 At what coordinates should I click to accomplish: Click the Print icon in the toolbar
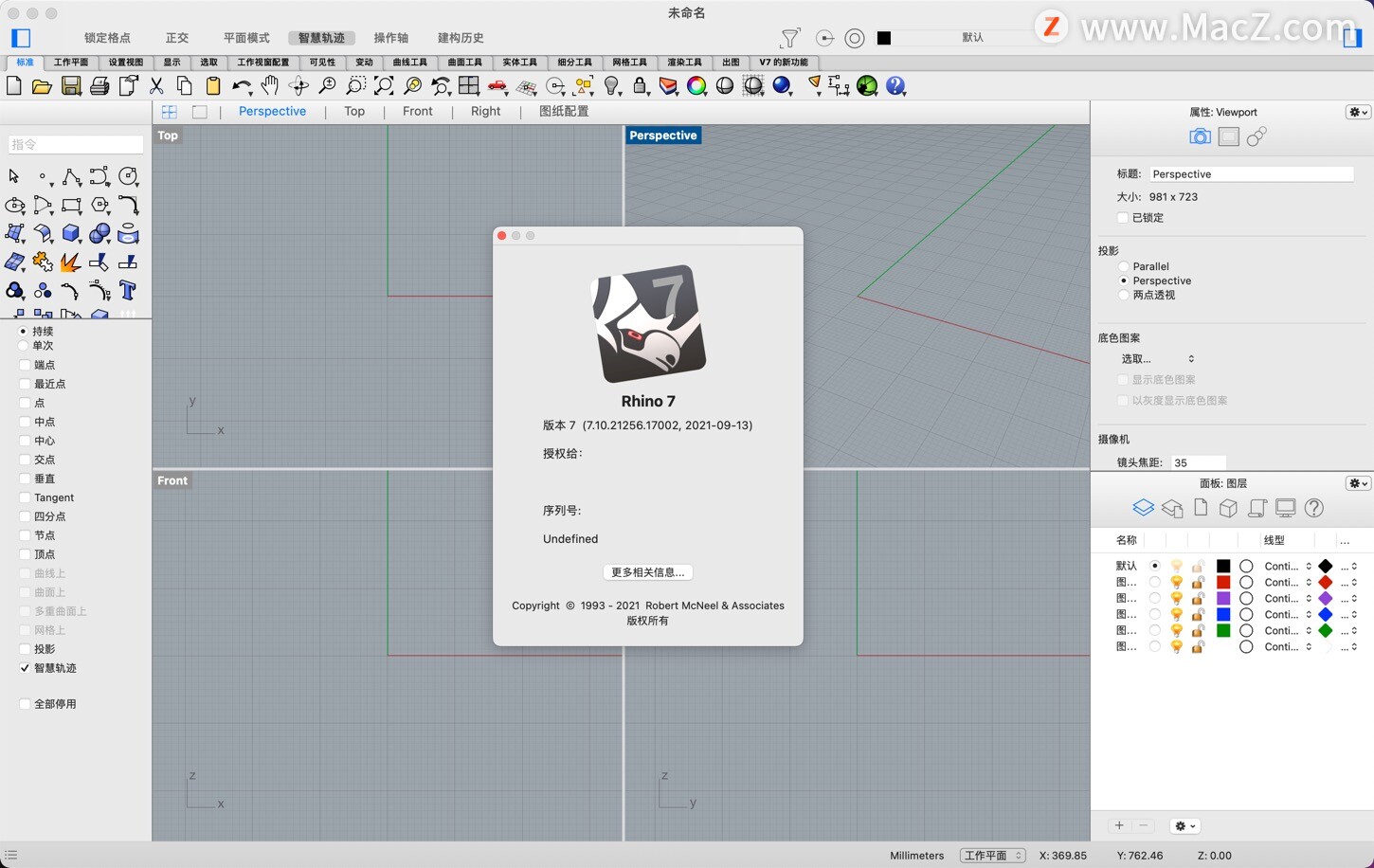click(99, 86)
